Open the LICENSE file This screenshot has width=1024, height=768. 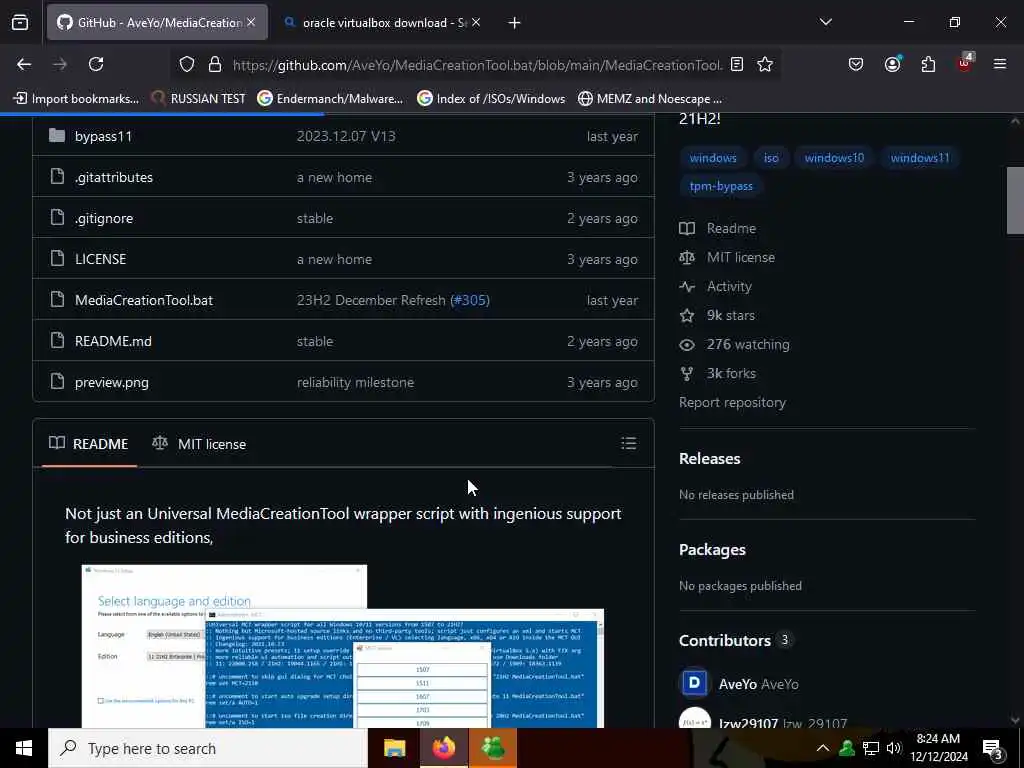(101, 259)
